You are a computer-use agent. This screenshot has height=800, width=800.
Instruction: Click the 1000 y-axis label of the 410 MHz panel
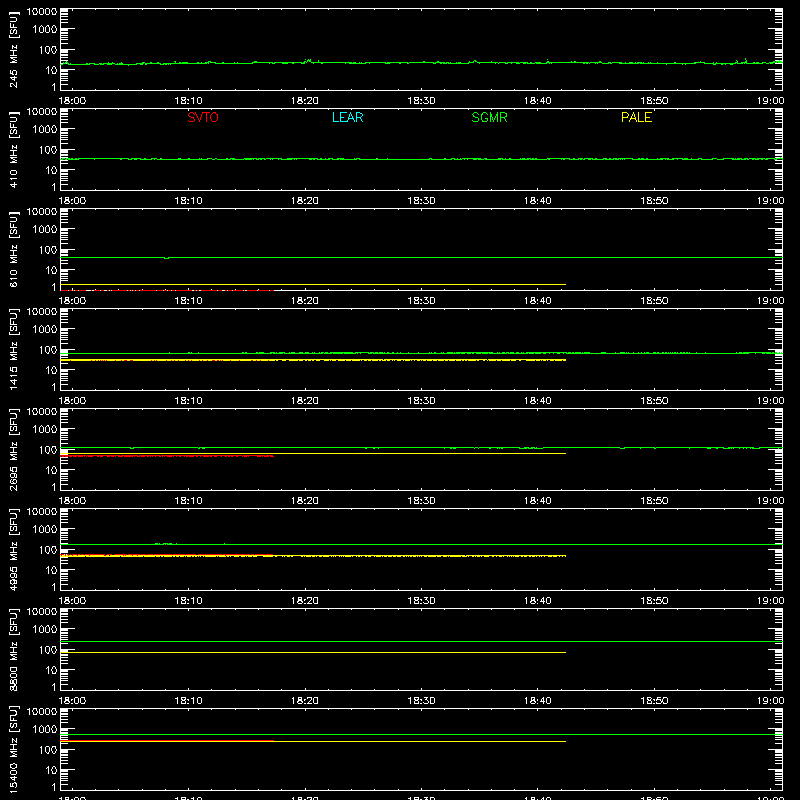[45, 130]
